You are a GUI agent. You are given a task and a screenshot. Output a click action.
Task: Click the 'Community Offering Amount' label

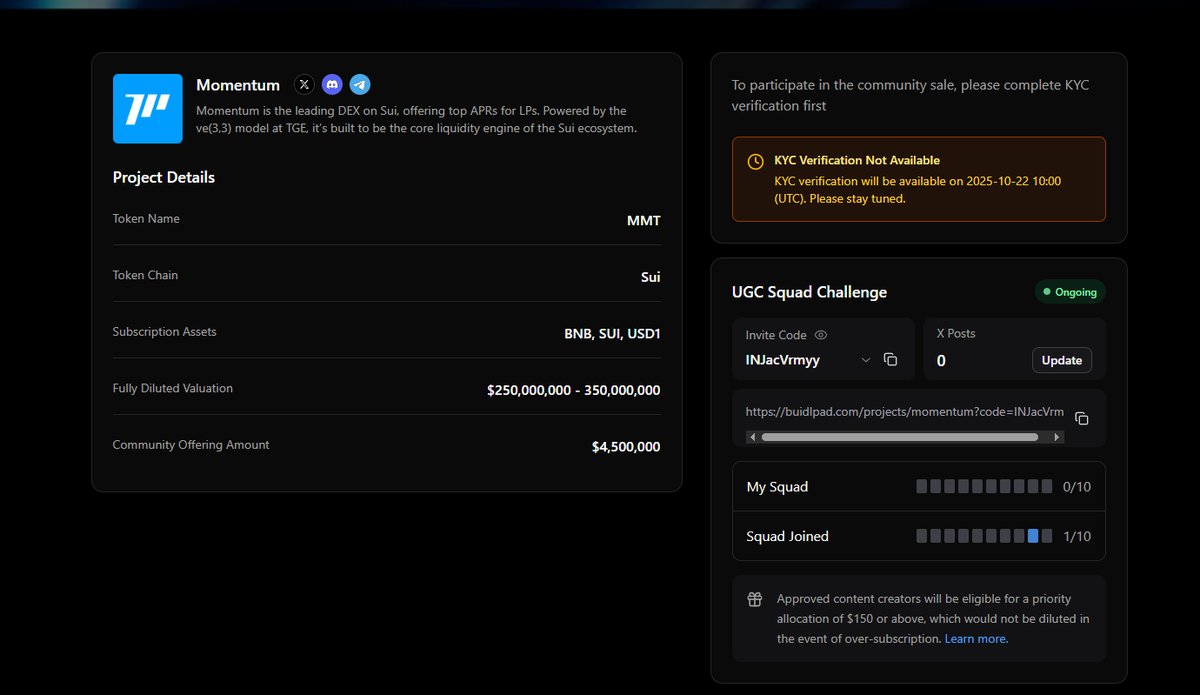(191, 445)
